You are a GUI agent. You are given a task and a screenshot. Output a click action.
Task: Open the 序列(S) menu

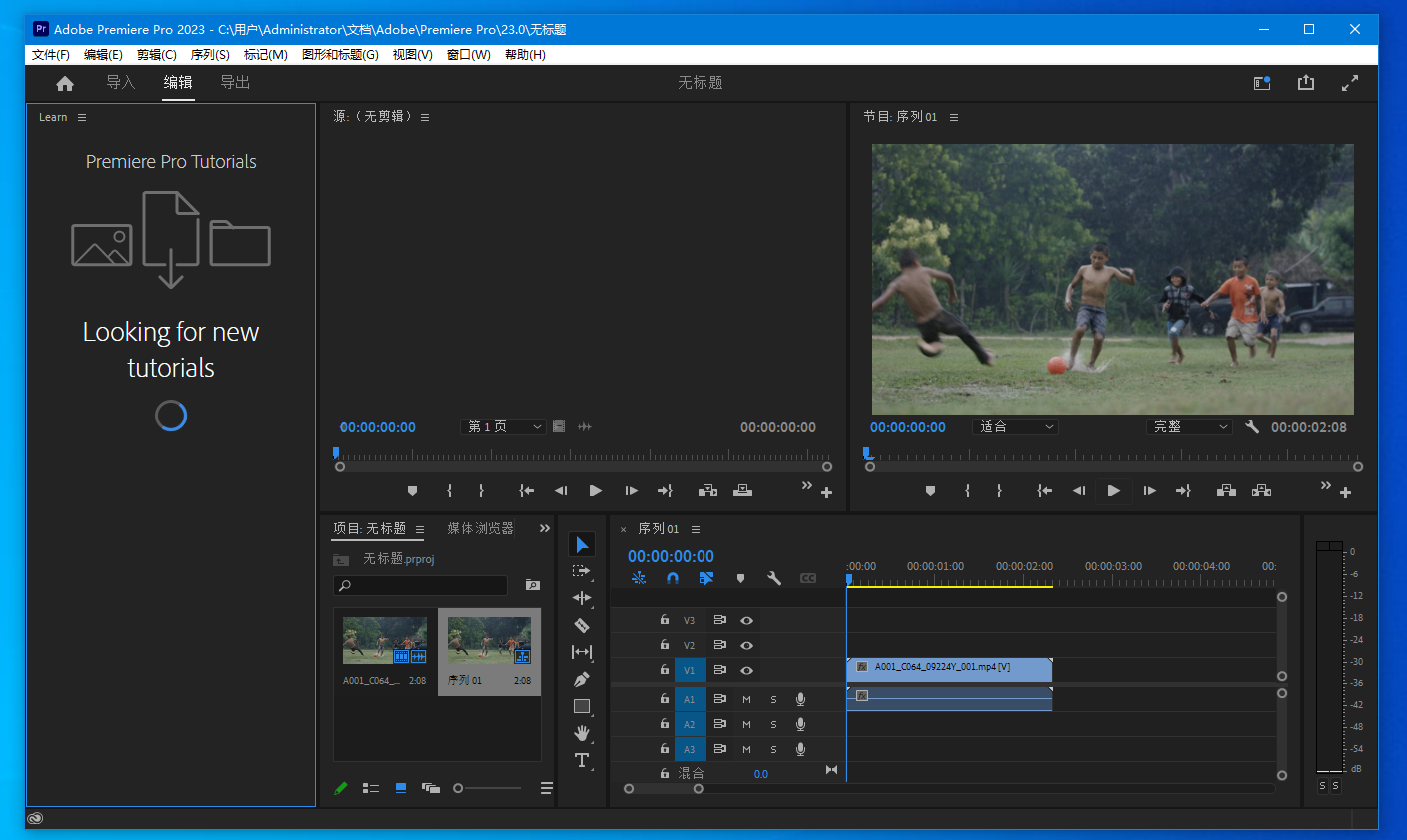click(210, 55)
